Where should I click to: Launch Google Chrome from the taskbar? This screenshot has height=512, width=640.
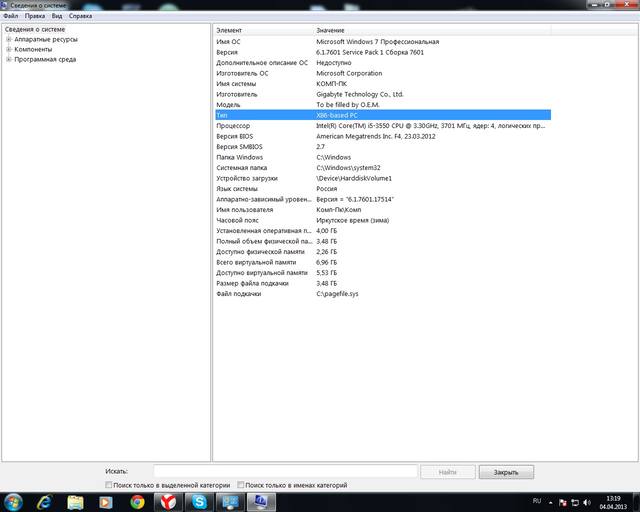137,501
